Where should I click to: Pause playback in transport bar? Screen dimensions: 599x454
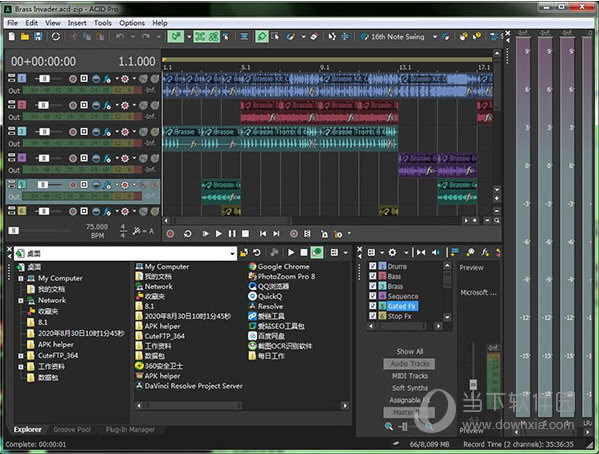point(232,233)
